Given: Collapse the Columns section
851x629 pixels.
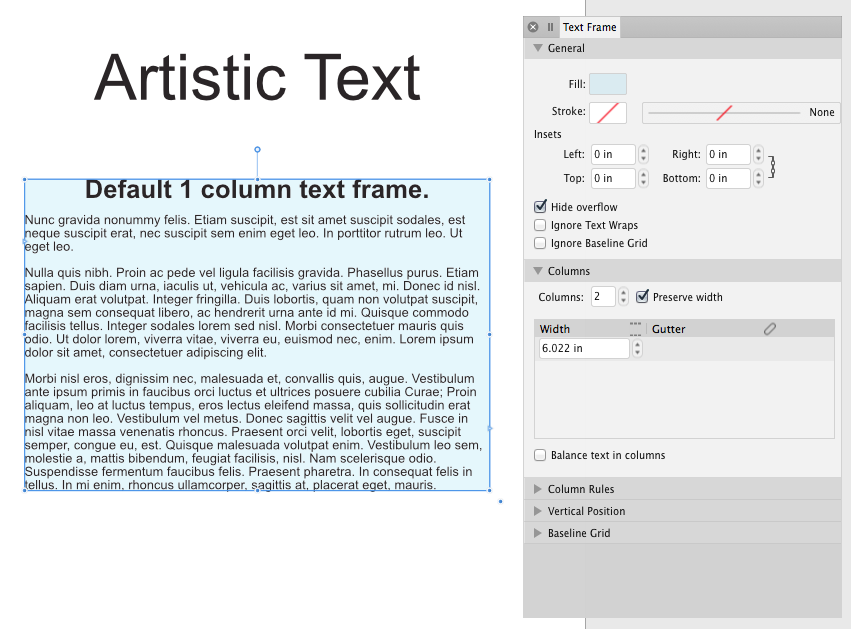Looking at the screenshot, I should pyautogui.click(x=538, y=271).
